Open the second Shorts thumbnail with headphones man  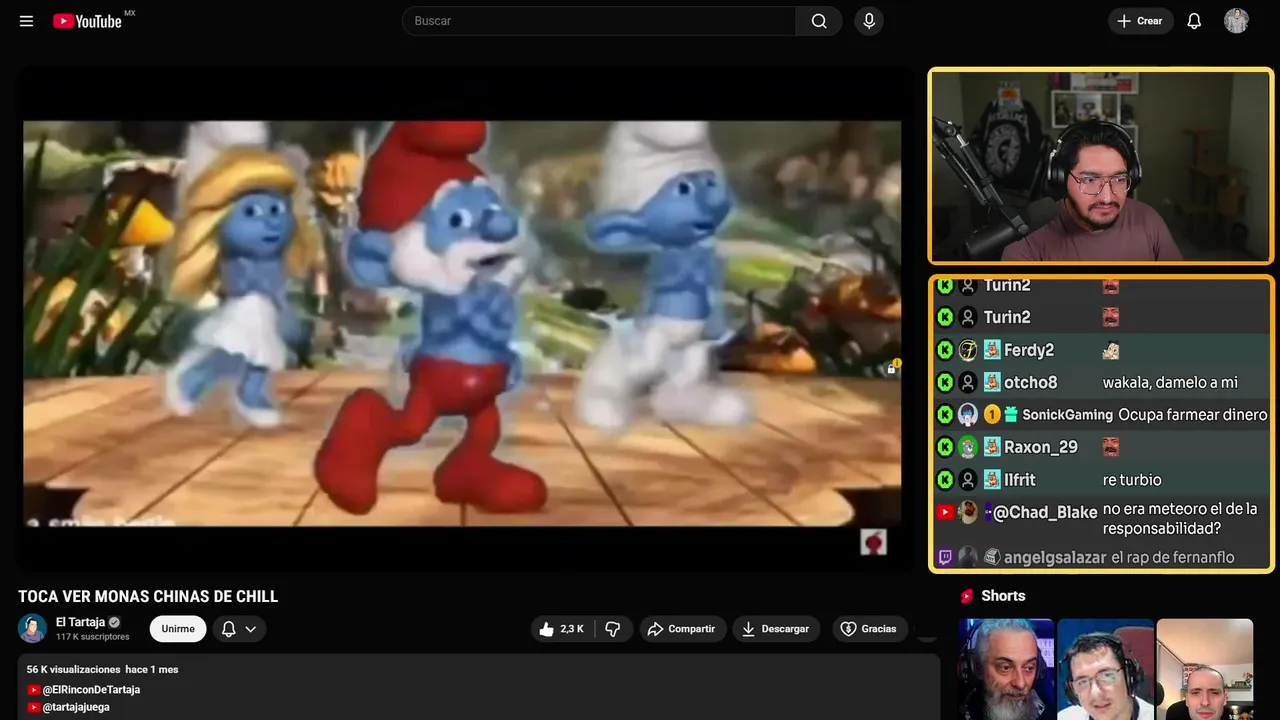[x=1105, y=669]
